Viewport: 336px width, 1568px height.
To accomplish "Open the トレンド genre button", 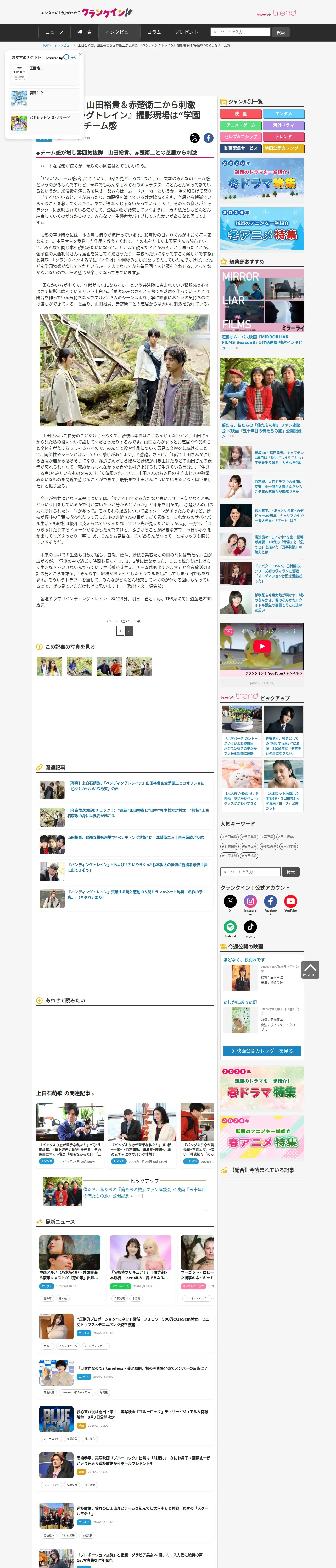I will point(284,137).
